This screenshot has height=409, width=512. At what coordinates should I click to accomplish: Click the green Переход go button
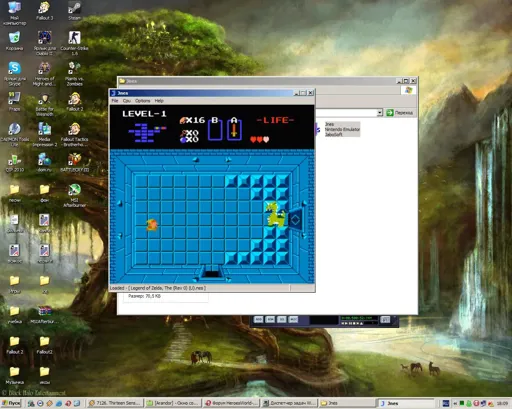tap(399, 113)
